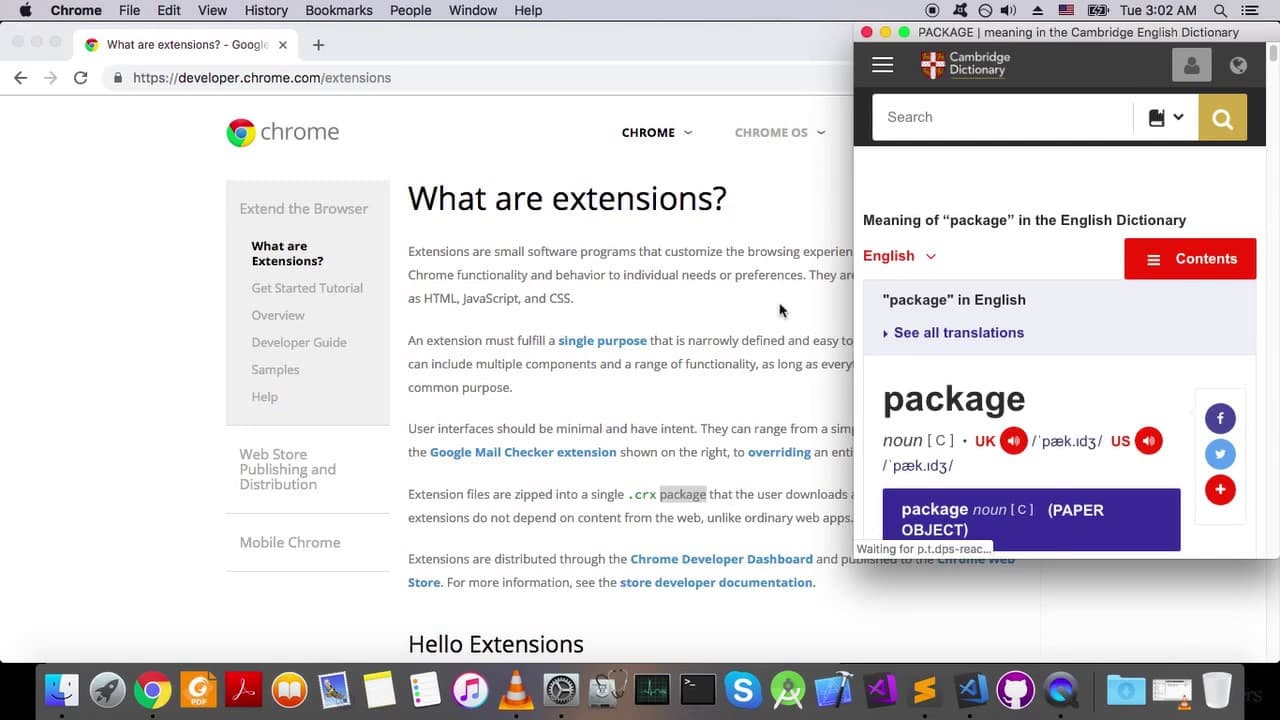
Task: Open Developer Guide sidebar link
Action: click(x=299, y=342)
